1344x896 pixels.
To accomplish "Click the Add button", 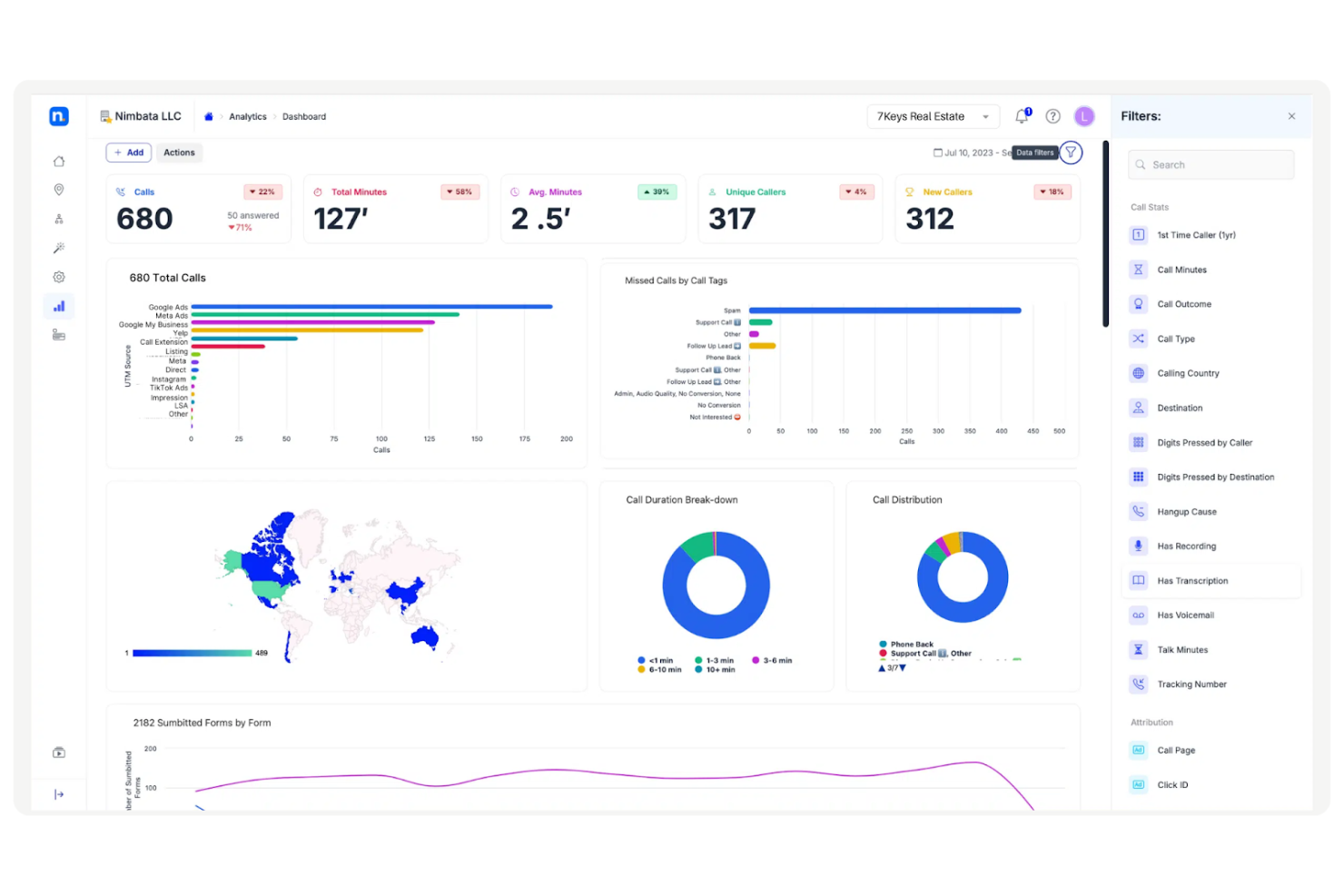I will click(128, 153).
